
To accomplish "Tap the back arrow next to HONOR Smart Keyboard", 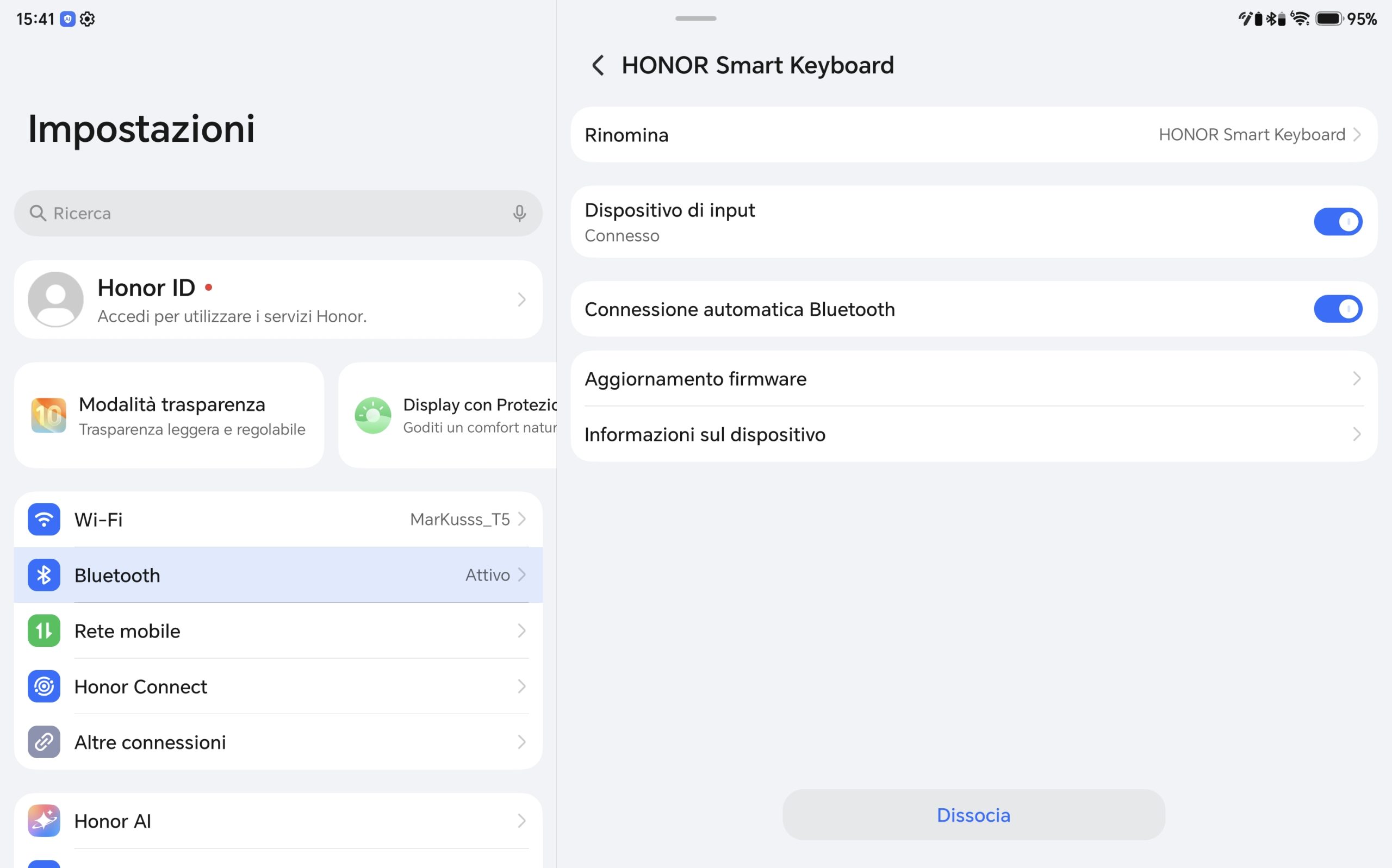I will pos(598,65).
